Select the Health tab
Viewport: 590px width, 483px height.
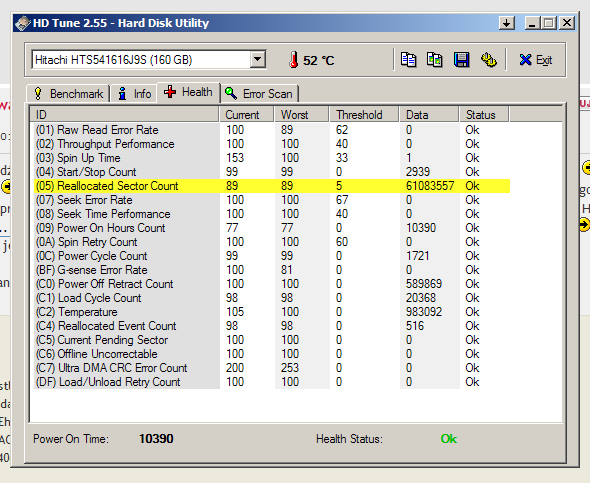point(188,92)
